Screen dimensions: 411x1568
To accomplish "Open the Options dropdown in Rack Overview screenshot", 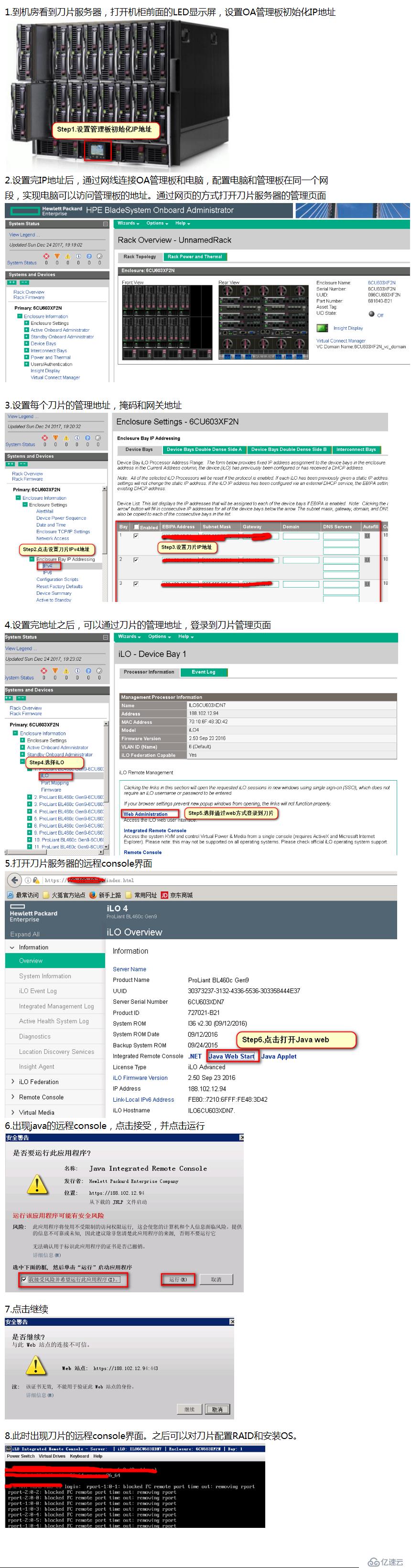I will (x=157, y=224).
